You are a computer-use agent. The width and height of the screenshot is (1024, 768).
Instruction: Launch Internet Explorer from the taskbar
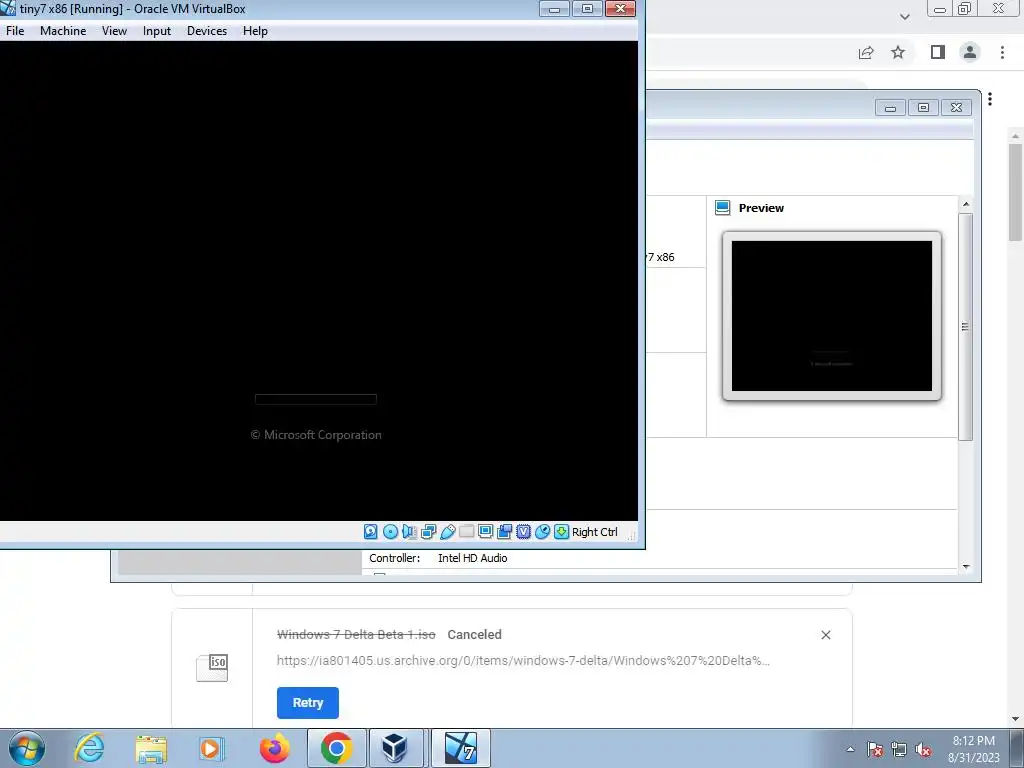[x=89, y=748]
